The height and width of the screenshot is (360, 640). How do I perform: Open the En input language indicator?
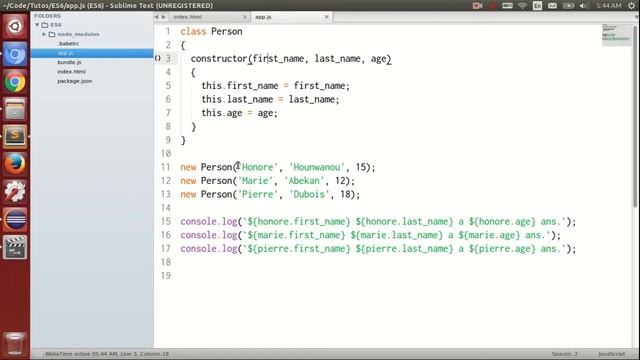point(537,6)
